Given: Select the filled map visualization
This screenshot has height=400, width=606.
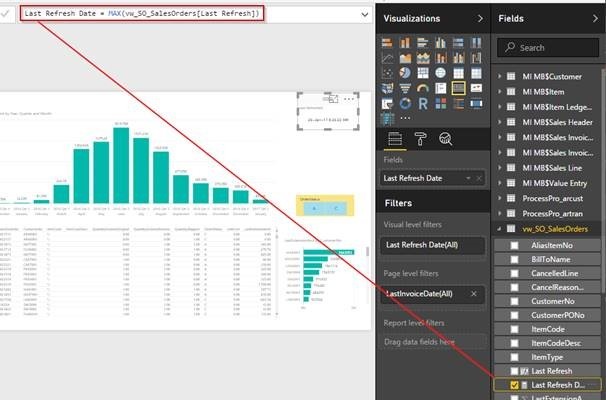Looking at the screenshot, I should coord(387,89).
